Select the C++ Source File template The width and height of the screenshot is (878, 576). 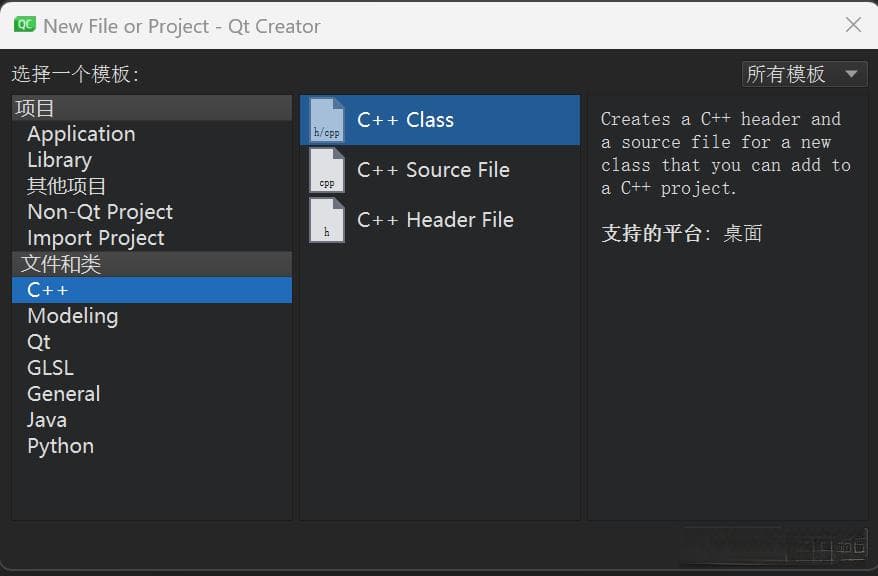point(440,170)
